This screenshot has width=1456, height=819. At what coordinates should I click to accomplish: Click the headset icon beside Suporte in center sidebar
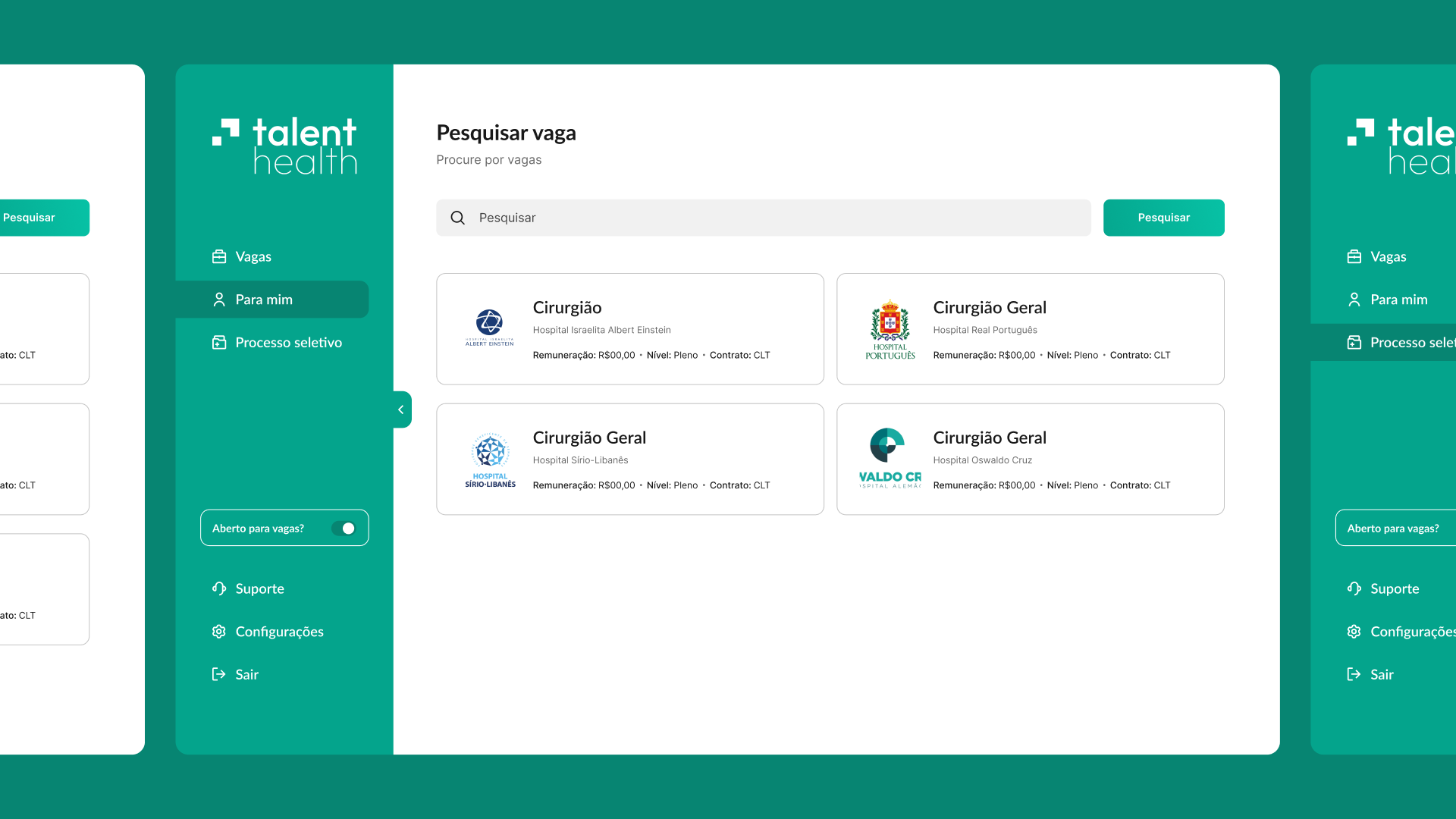[219, 588]
